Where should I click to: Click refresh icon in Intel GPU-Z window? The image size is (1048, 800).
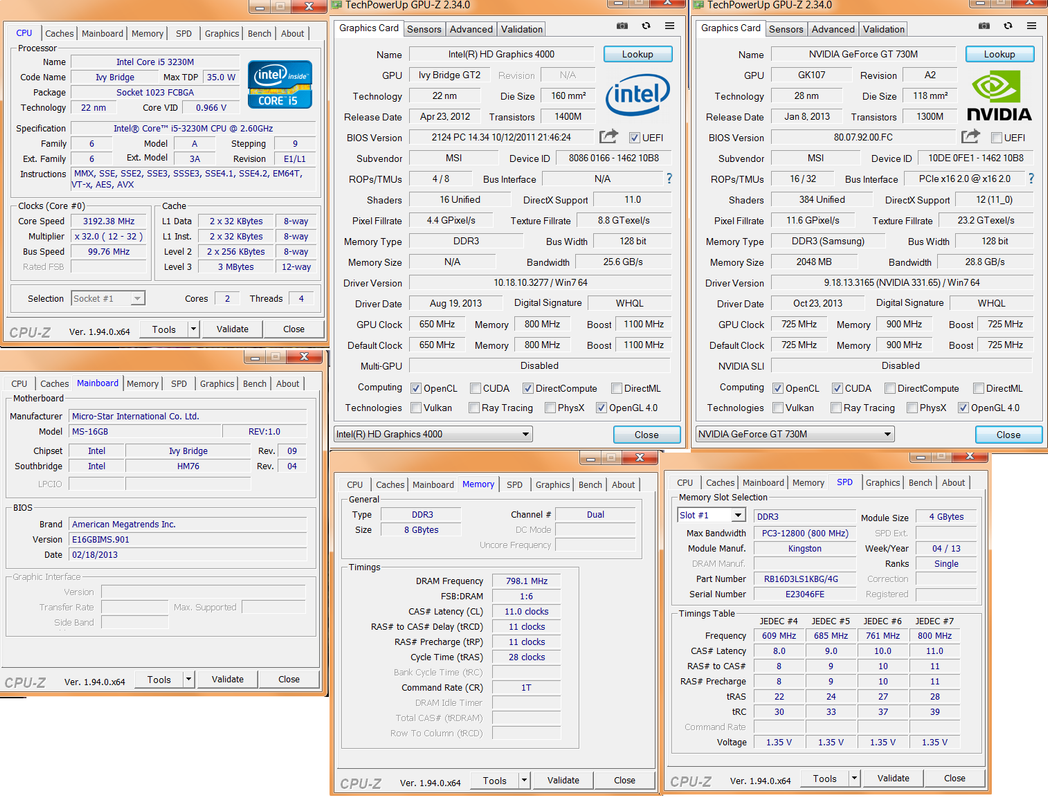pos(646,26)
